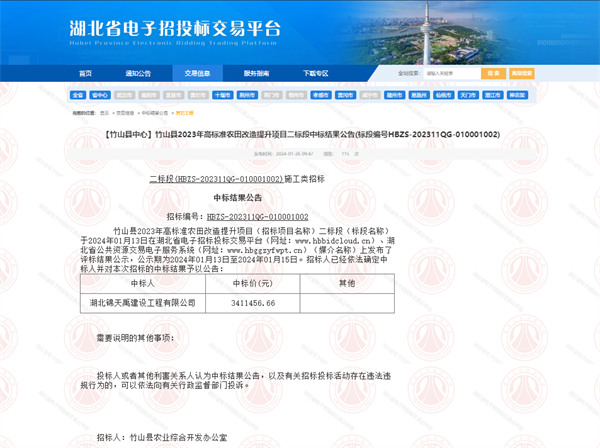The width and height of the screenshot is (600, 448).
Task: Open the 服务指南 navigation tab
Action: [x=256, y=74]
